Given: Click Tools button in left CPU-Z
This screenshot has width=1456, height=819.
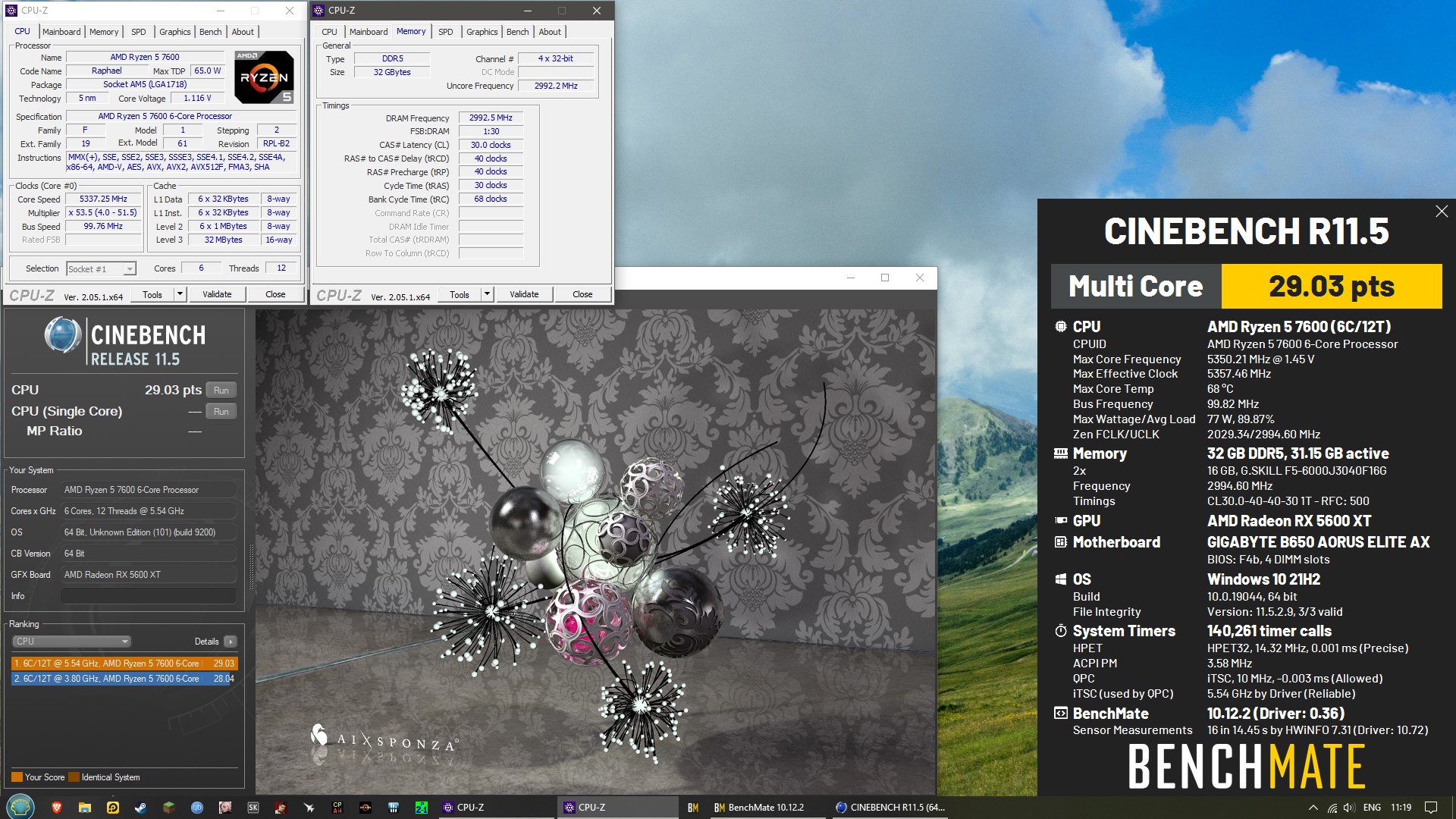Looking at the screenshot, I should (x=152, y=294).
